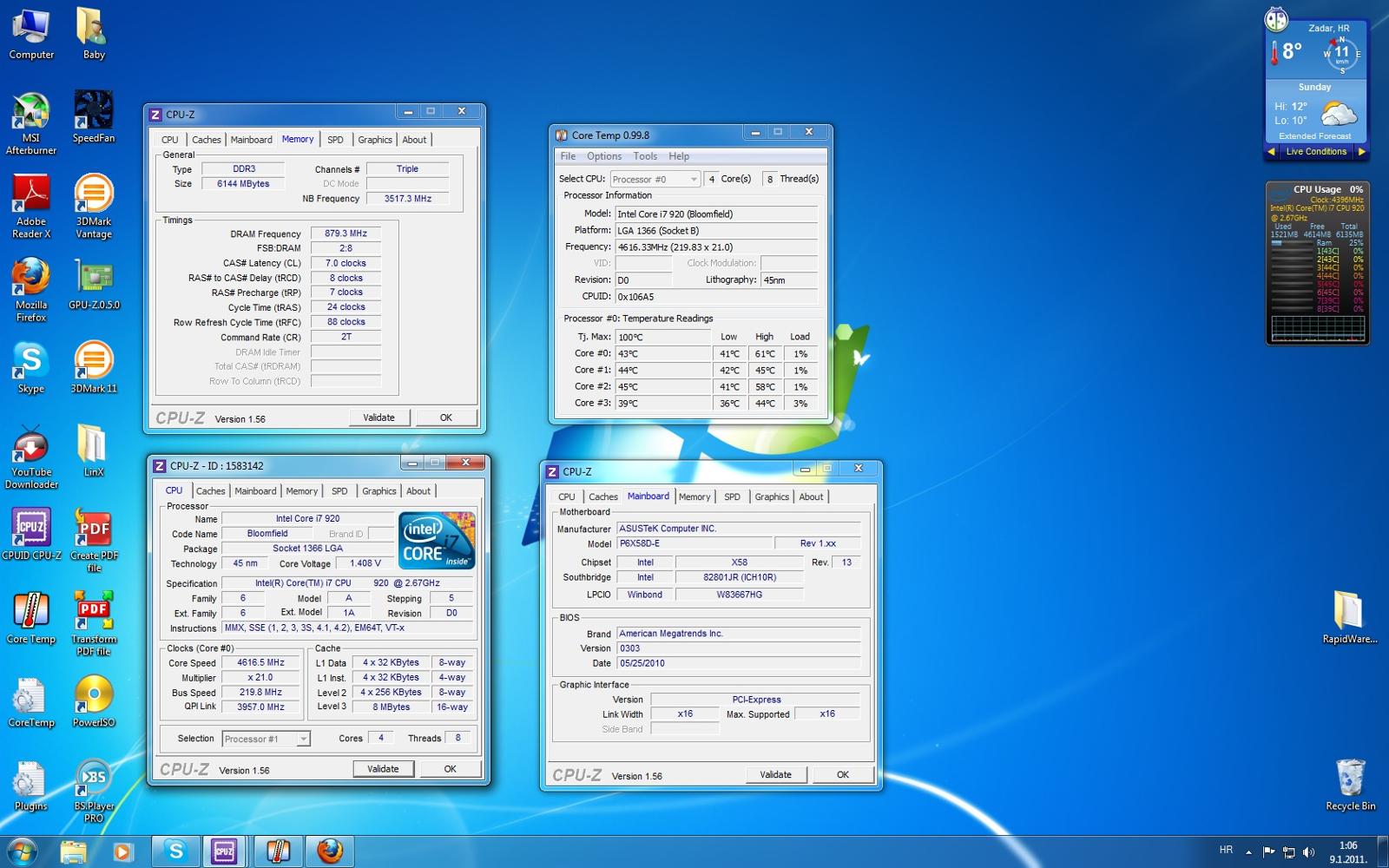Image resolution: width=1389 pixels, height=868 pixels.
Task: Open the Processor #0 dropdown in Core Temp
Action: (655, 179)
